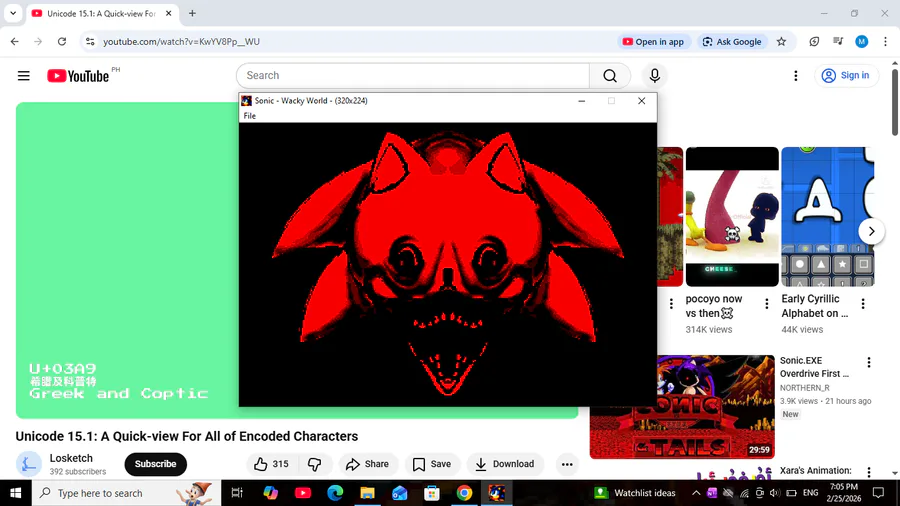This screenshot has width=900, height=506.
Task: Open more actions ellipsis beside Download
Action: tap(567, 464)
